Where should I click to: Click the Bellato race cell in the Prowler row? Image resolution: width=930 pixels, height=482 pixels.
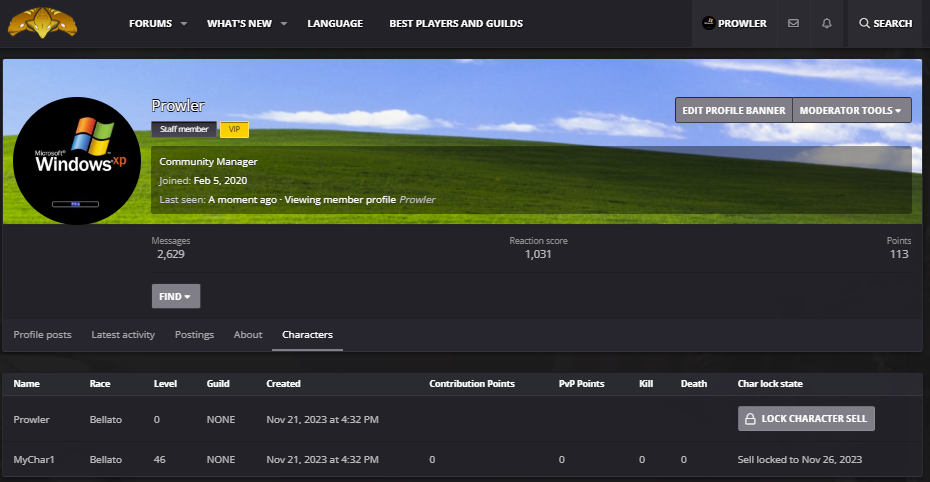106,420
